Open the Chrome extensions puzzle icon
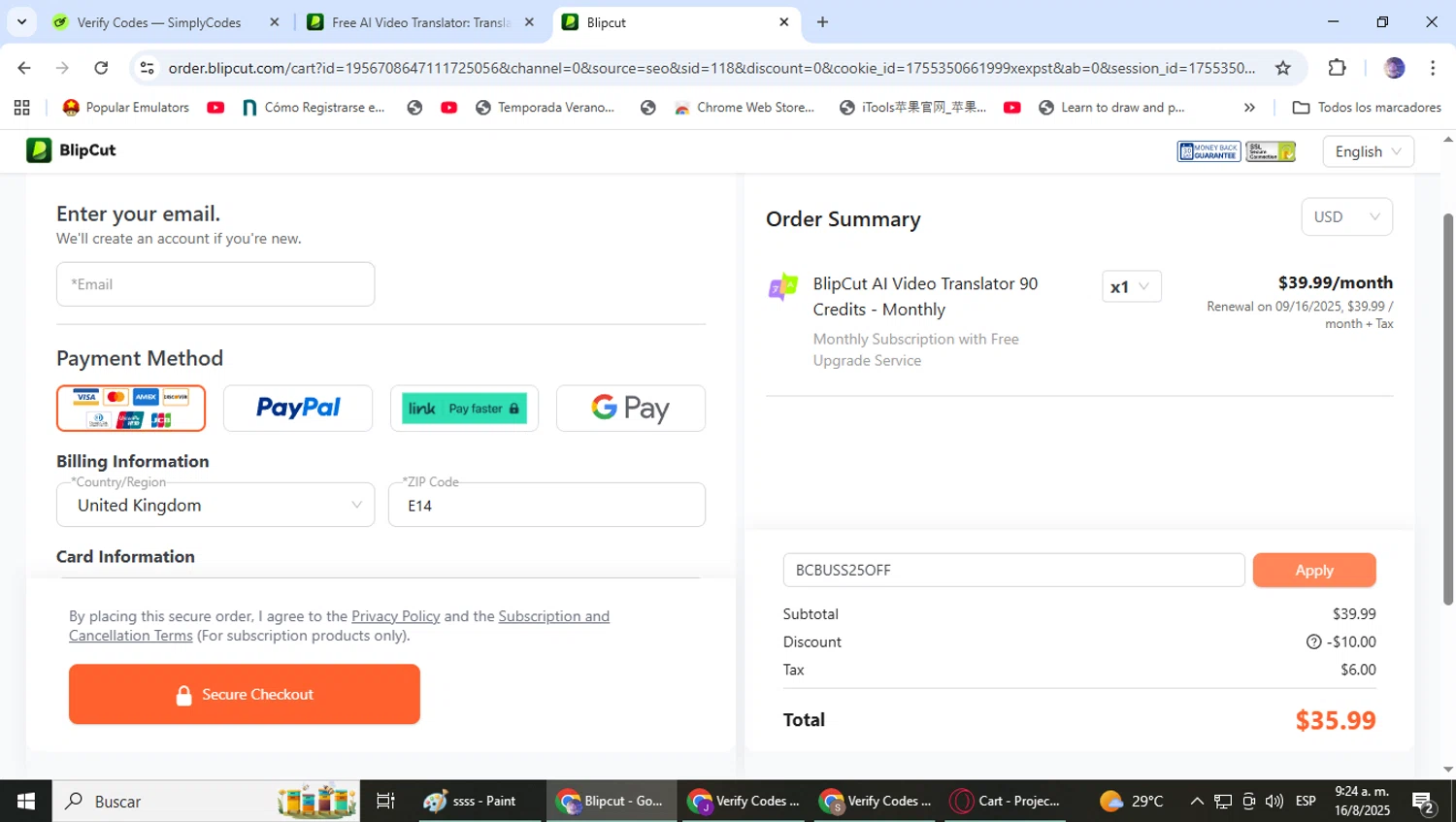1456x822 pixels. click(1337, 68)
